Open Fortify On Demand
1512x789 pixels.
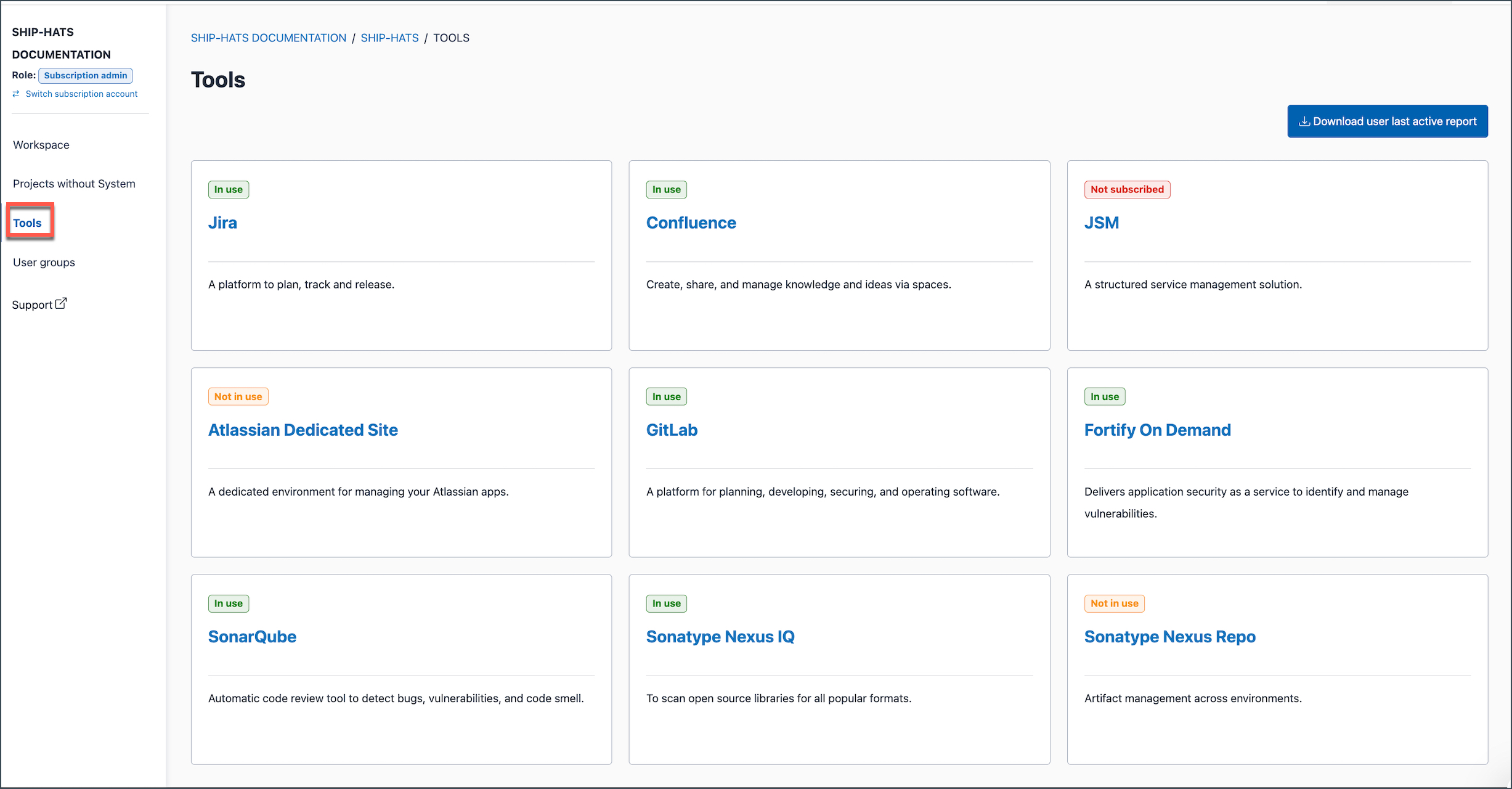tap(1157, 430)
